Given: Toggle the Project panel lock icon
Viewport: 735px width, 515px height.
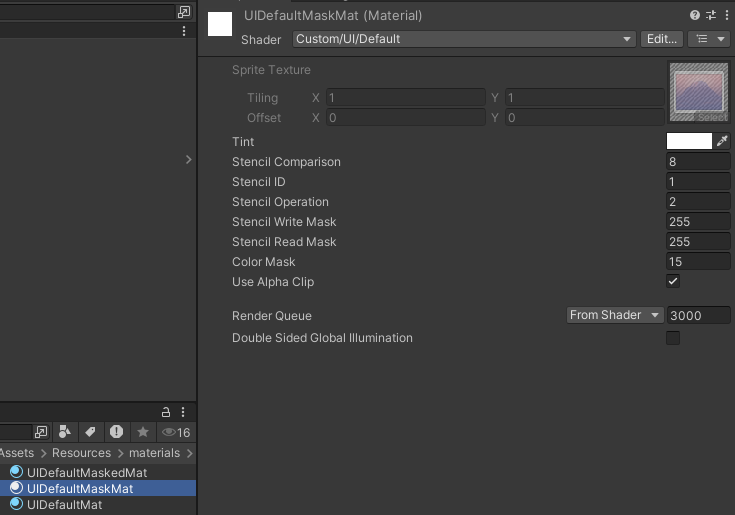Looking at the screenshot, I should tap(166, 412).
